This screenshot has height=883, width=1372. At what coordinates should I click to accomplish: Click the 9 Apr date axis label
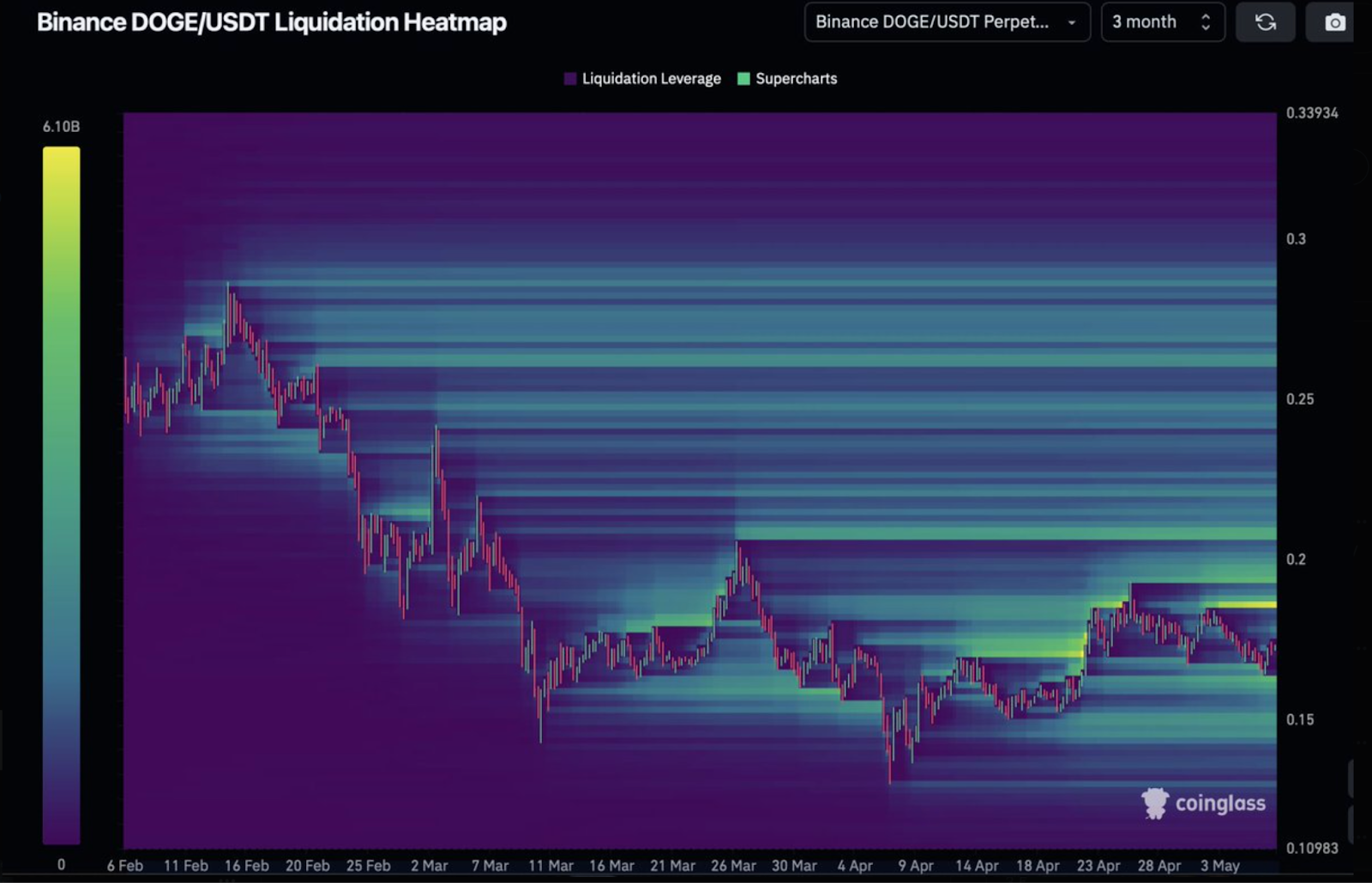(x=917, y=866)
